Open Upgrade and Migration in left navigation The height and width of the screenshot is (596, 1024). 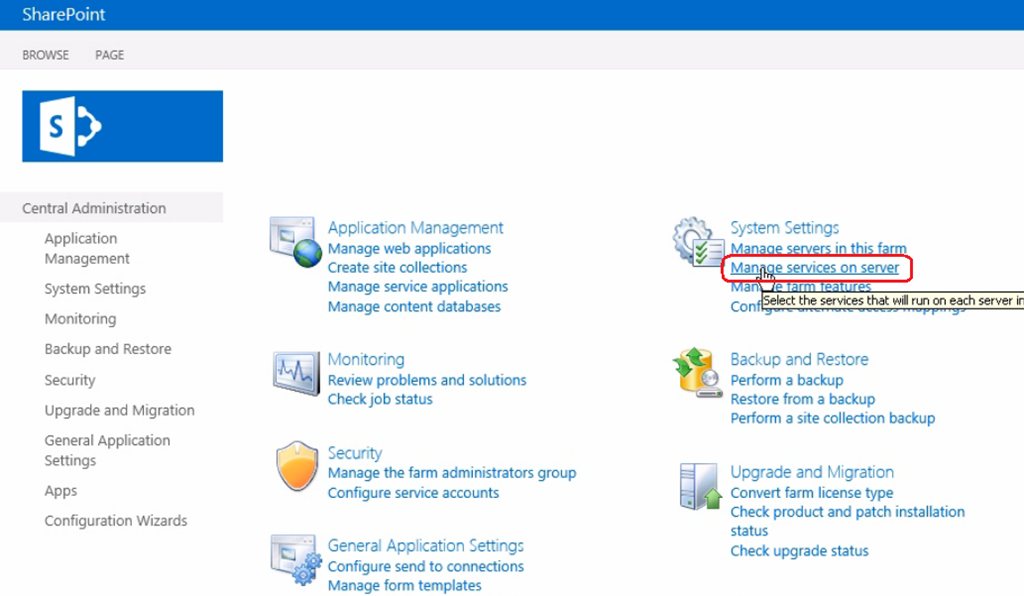click(120, 410)
